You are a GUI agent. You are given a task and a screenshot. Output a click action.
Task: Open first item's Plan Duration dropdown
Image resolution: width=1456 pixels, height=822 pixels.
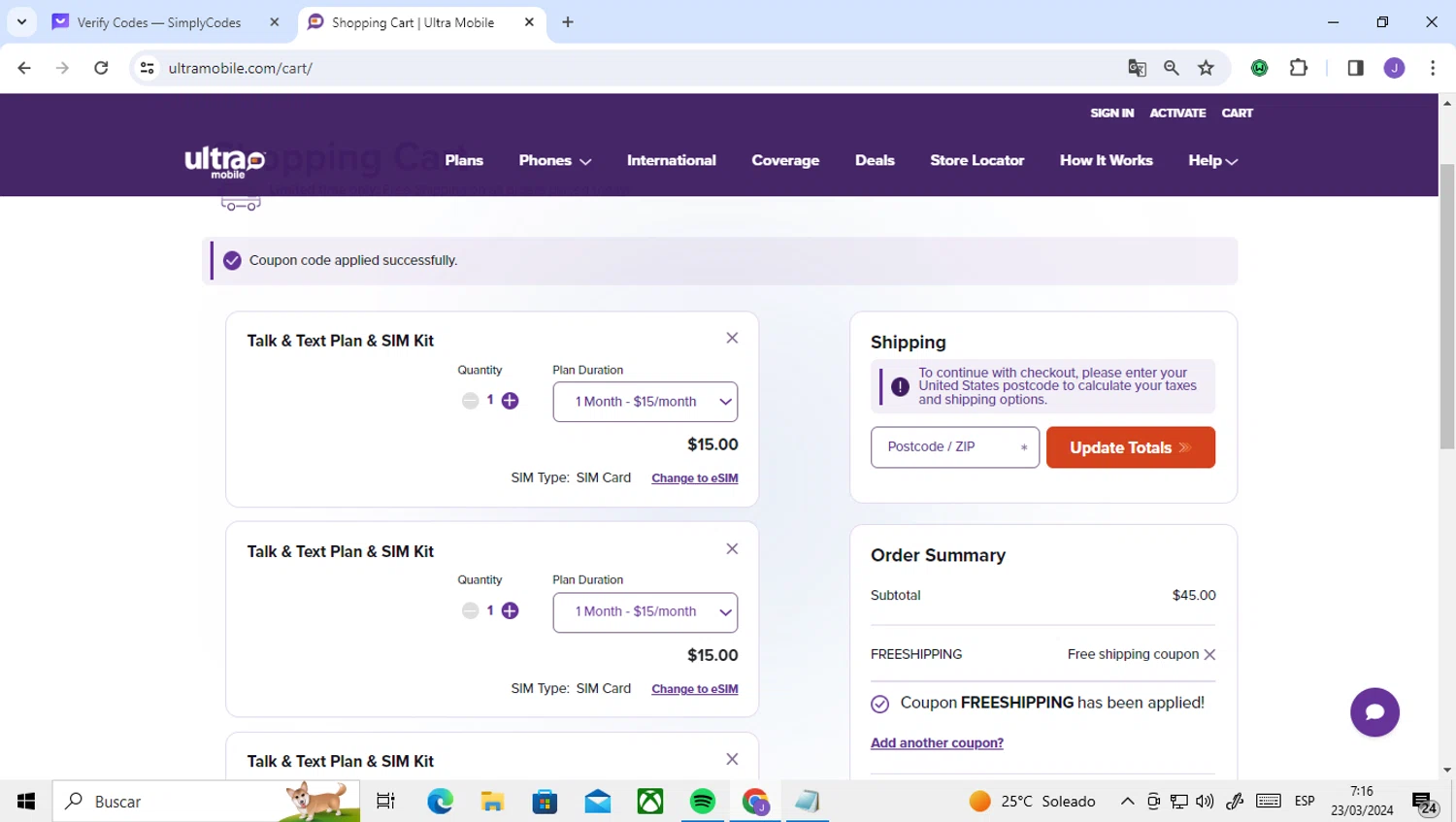pos(645,402)
